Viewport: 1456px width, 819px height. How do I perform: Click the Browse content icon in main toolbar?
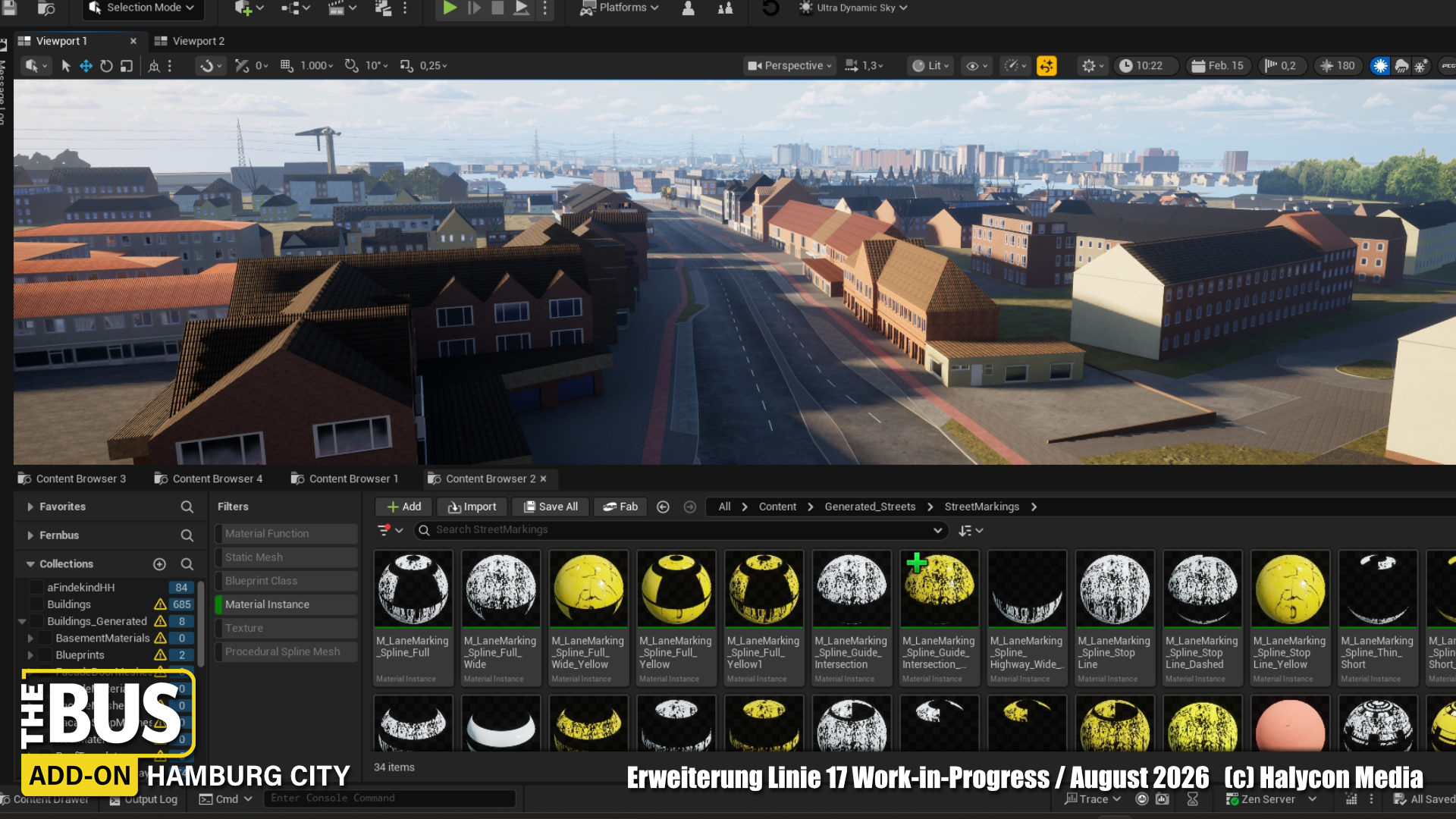pos(46,8)
